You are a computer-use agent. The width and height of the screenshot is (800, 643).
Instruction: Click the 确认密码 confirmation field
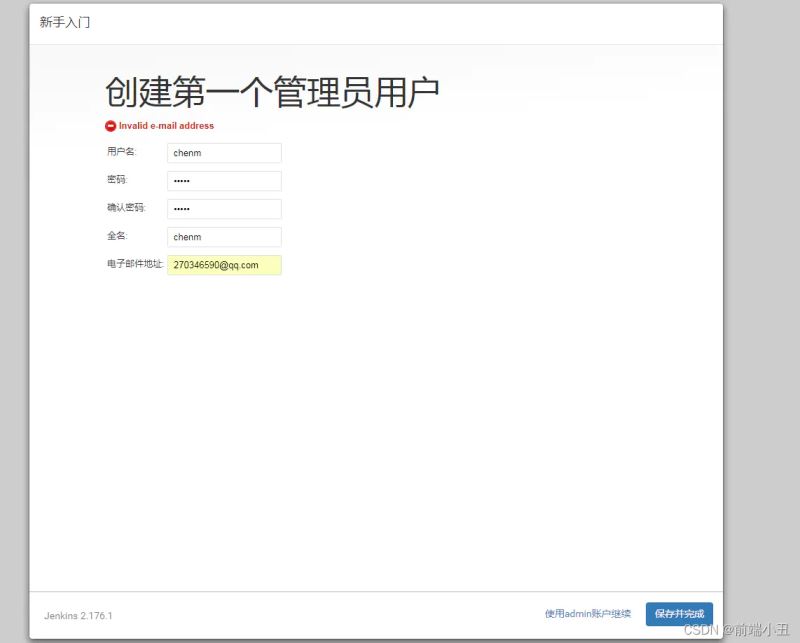point(223,208)
